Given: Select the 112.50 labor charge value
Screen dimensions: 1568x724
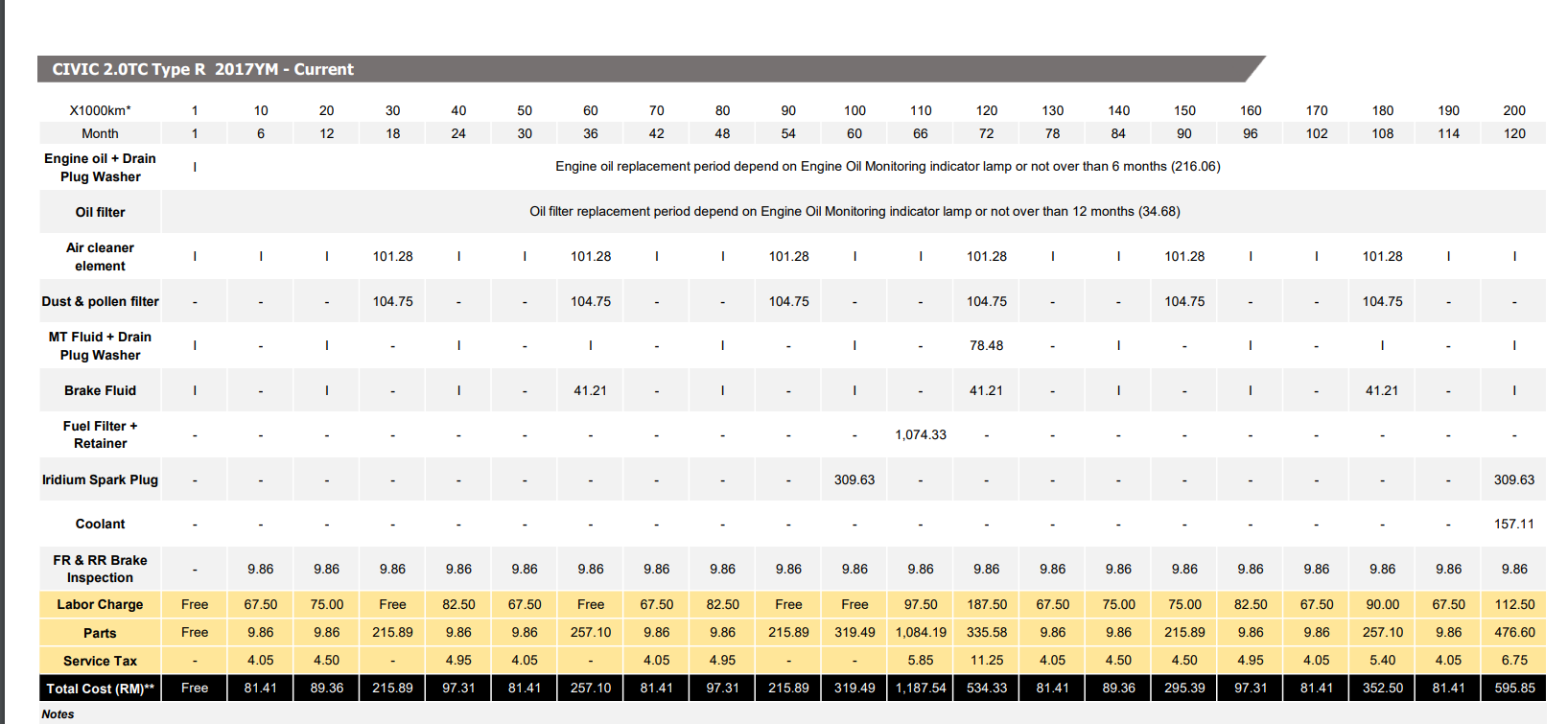Looking at the screenshot, I should click(x=1514, y=604).
